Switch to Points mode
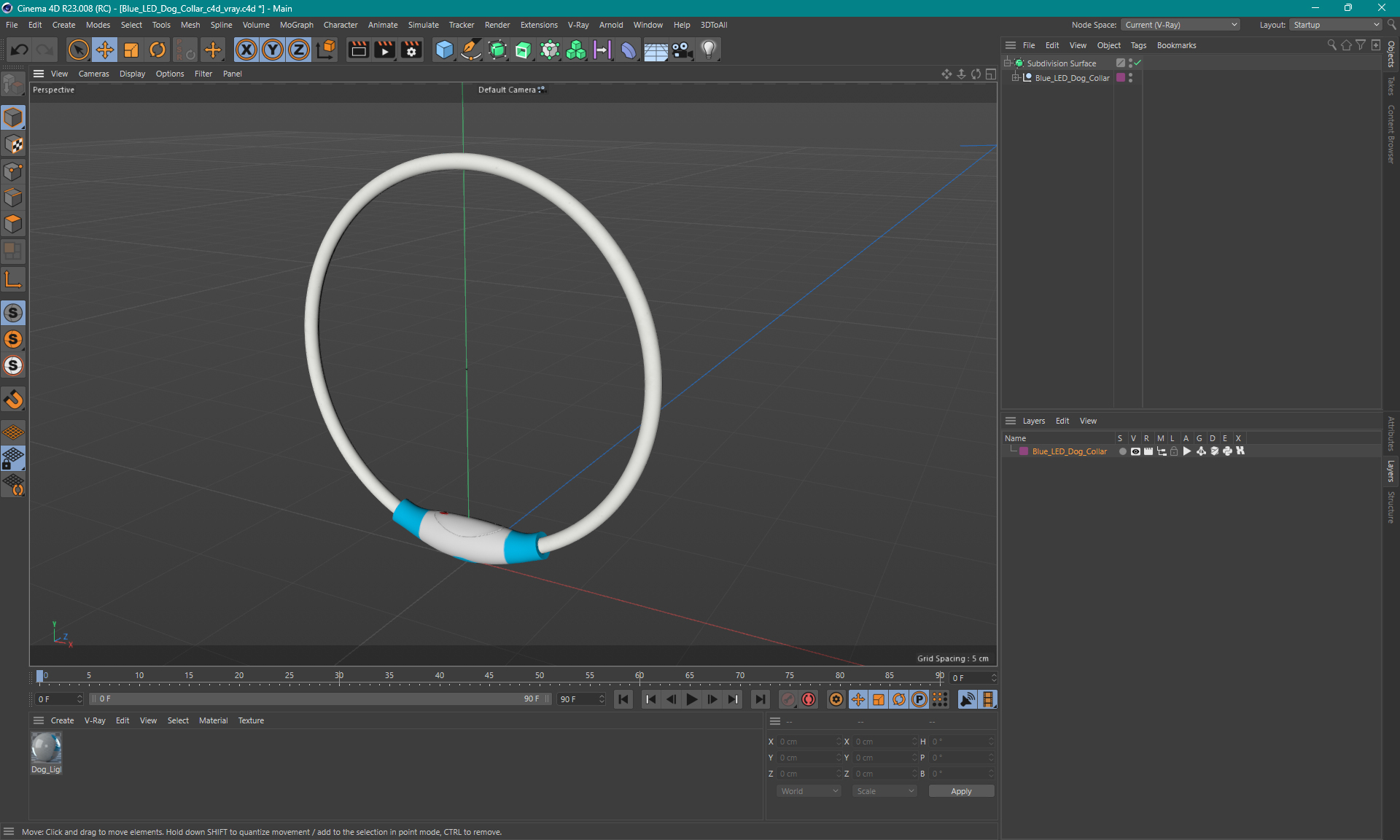Image resolution: width=1400 pixels, height=840 pixels. click(x=13, y=171)
